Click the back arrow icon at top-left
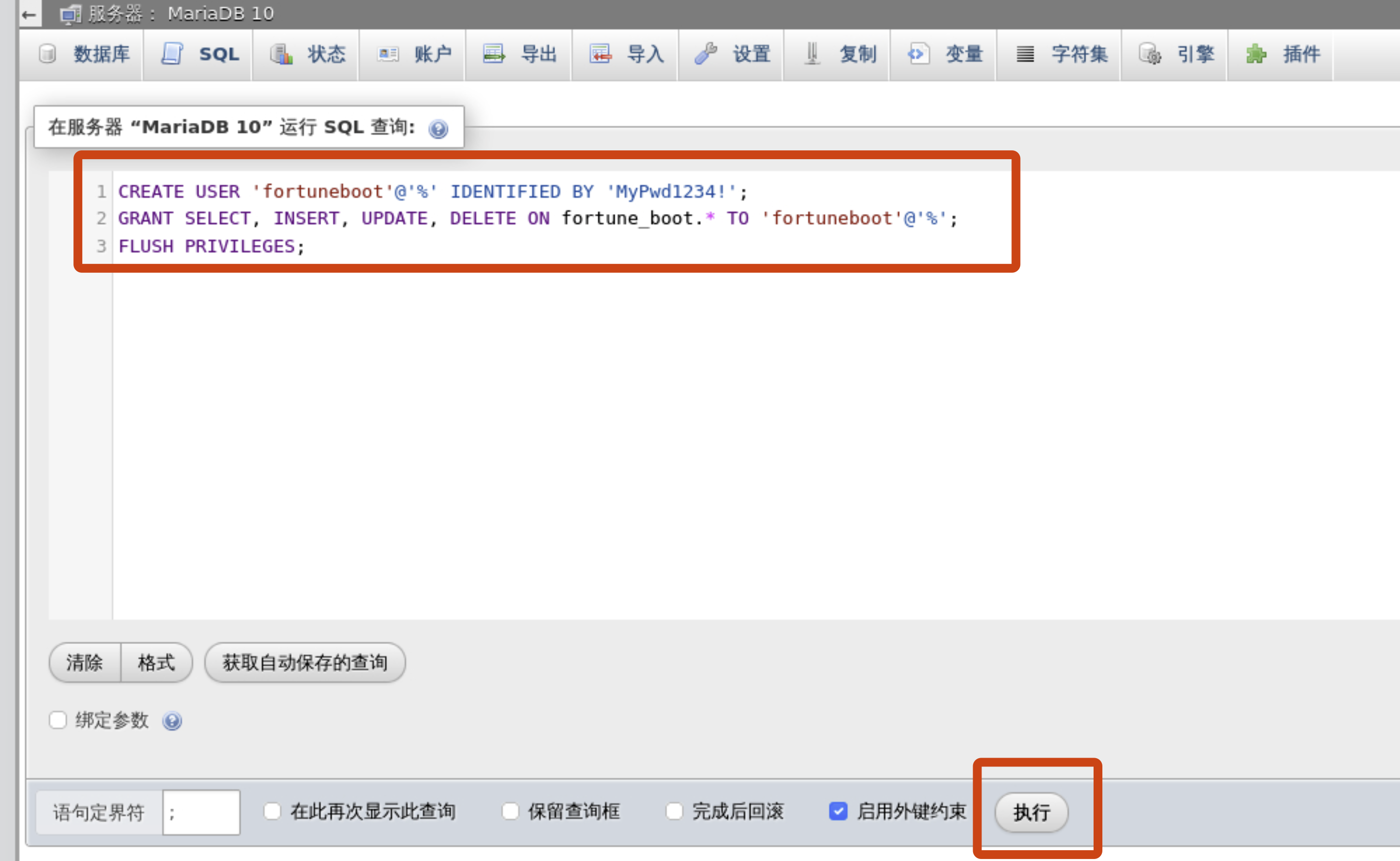 [28, 14]
